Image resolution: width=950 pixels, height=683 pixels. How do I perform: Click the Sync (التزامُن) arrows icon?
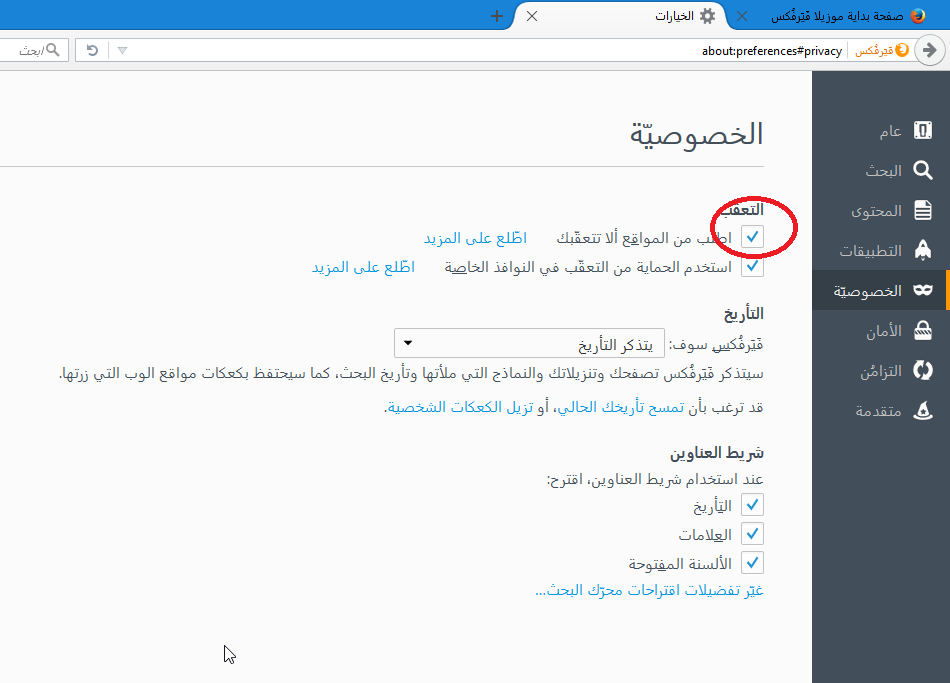point(923,370)
